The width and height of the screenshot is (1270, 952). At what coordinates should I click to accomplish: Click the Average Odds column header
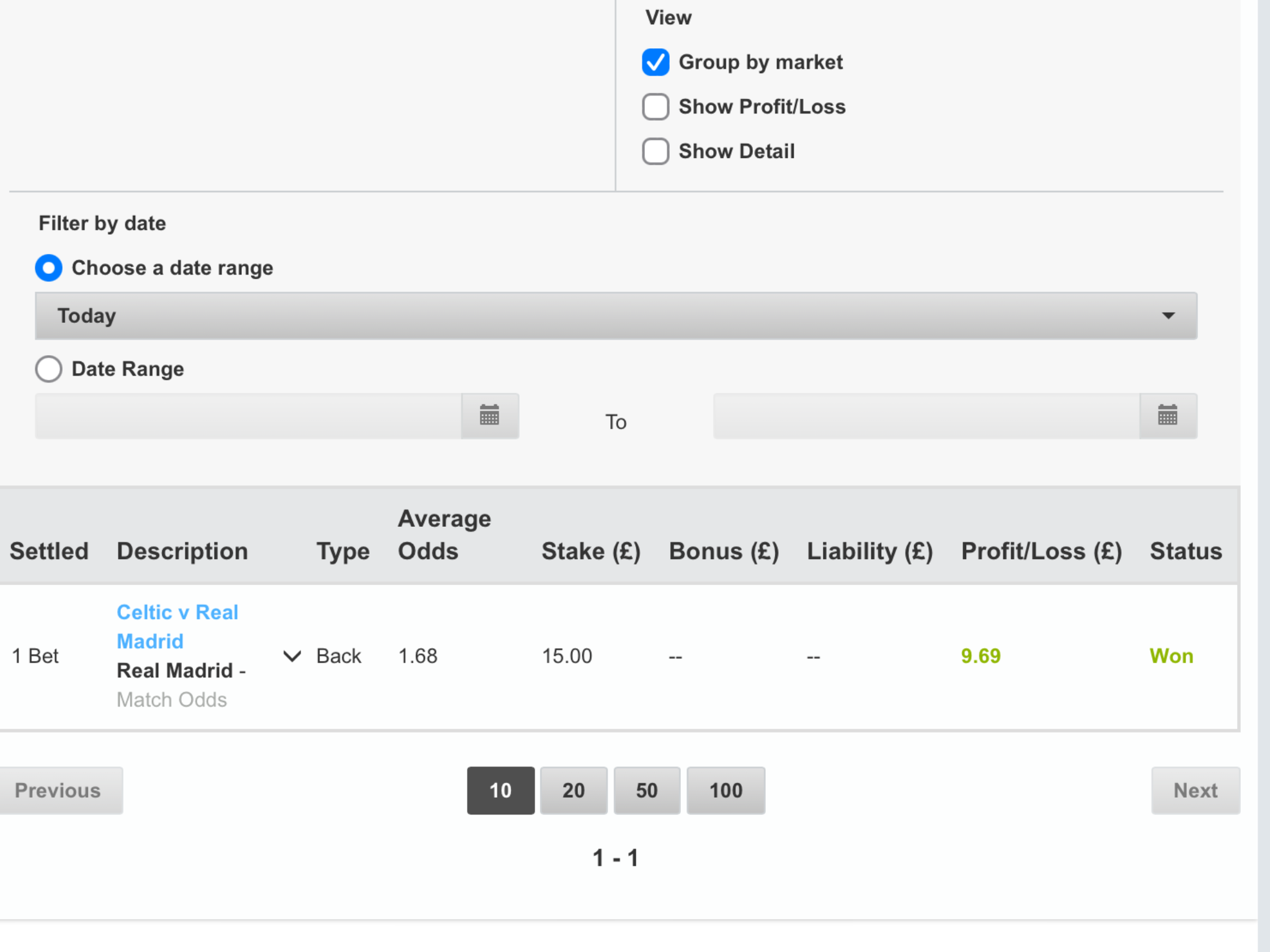tap(444, 535)
